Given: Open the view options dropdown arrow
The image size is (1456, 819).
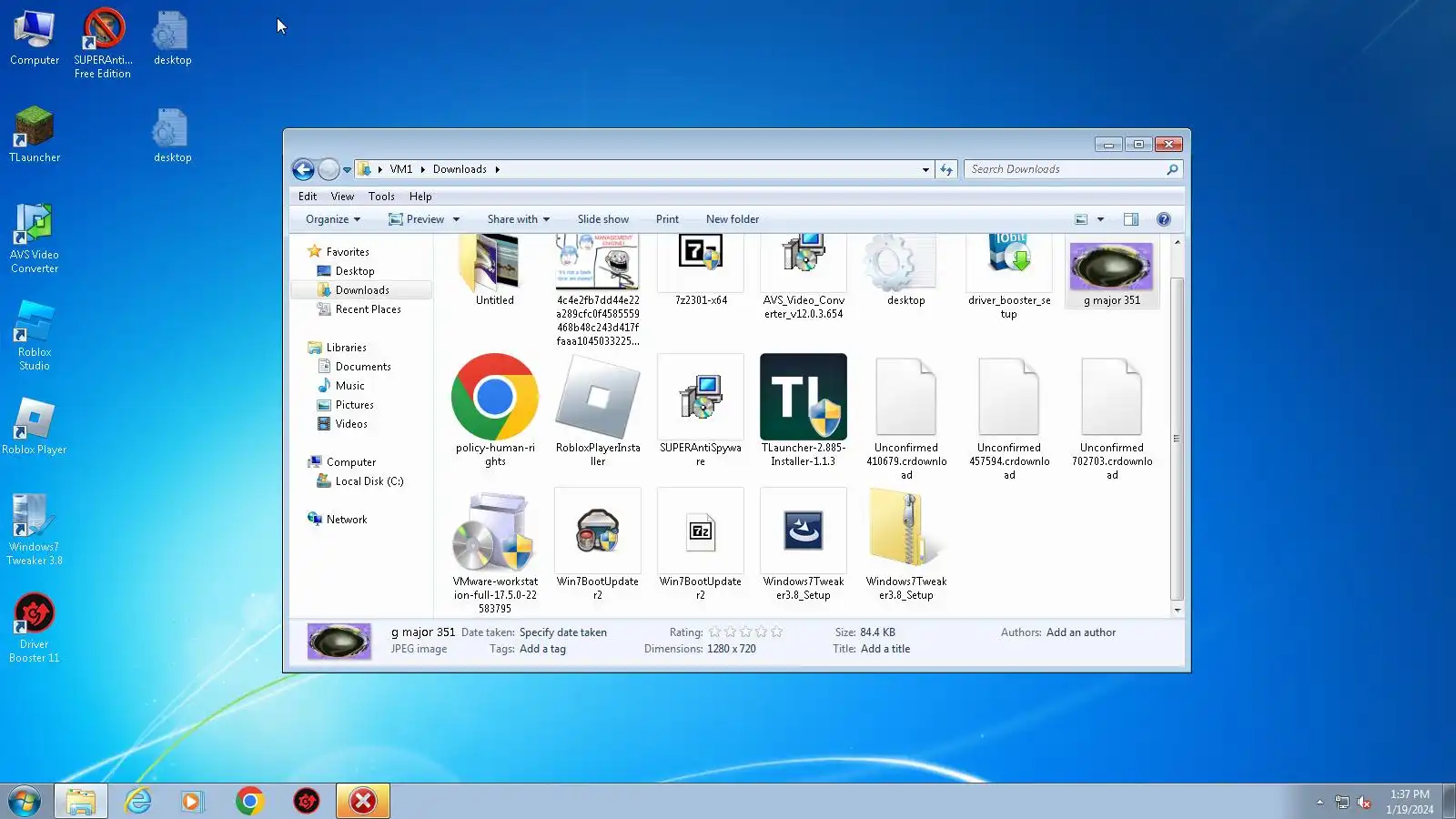Looking at the screenshot, I should [1100, 219].
